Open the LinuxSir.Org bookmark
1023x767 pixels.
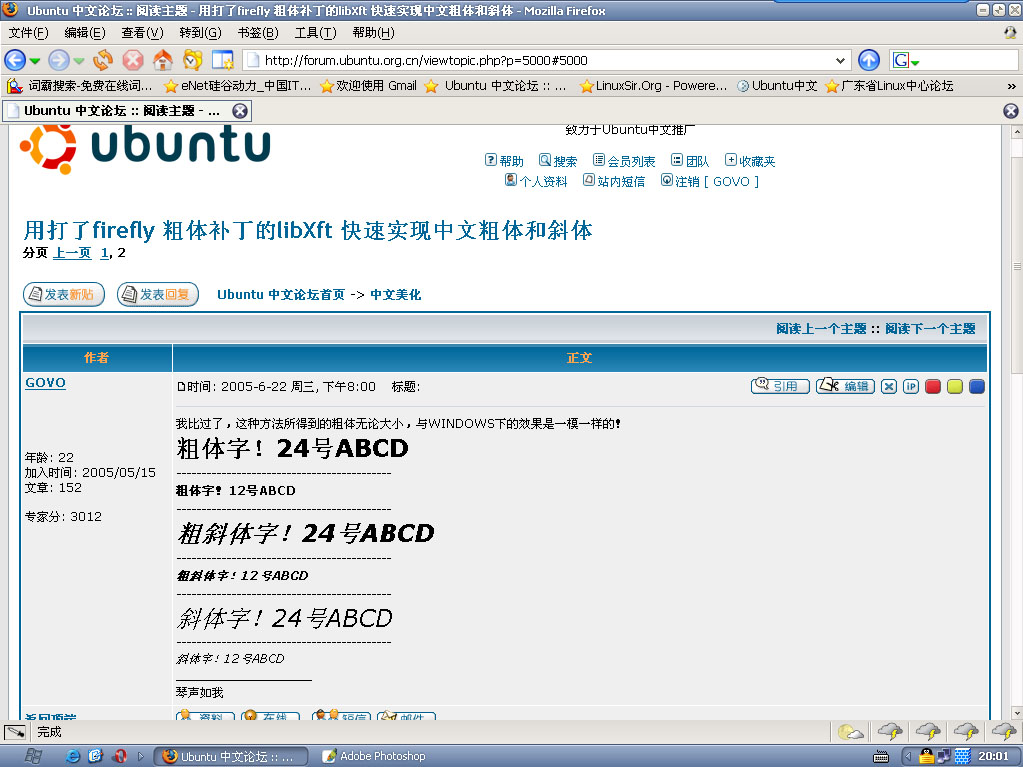(653, 85)
